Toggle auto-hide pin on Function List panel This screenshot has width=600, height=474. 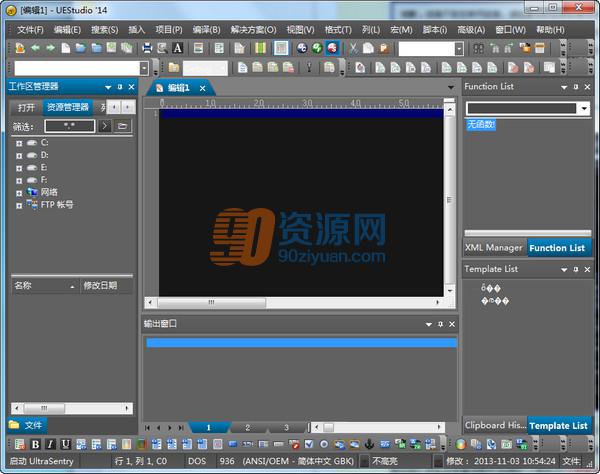[576, 87]
